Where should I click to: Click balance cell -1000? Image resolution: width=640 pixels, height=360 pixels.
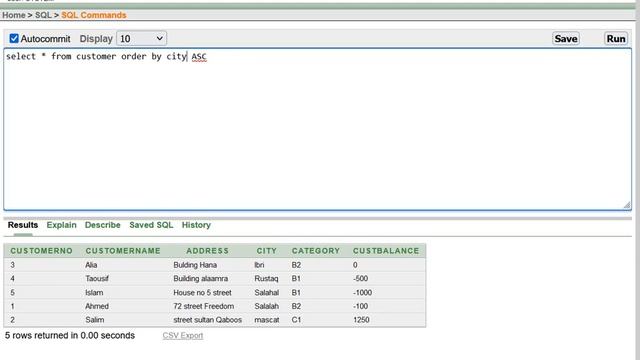[362, 292]
